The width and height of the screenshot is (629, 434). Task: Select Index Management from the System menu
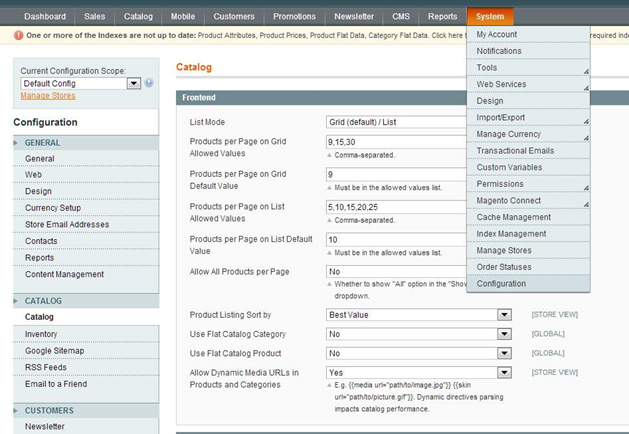click(x=511, y=234)
